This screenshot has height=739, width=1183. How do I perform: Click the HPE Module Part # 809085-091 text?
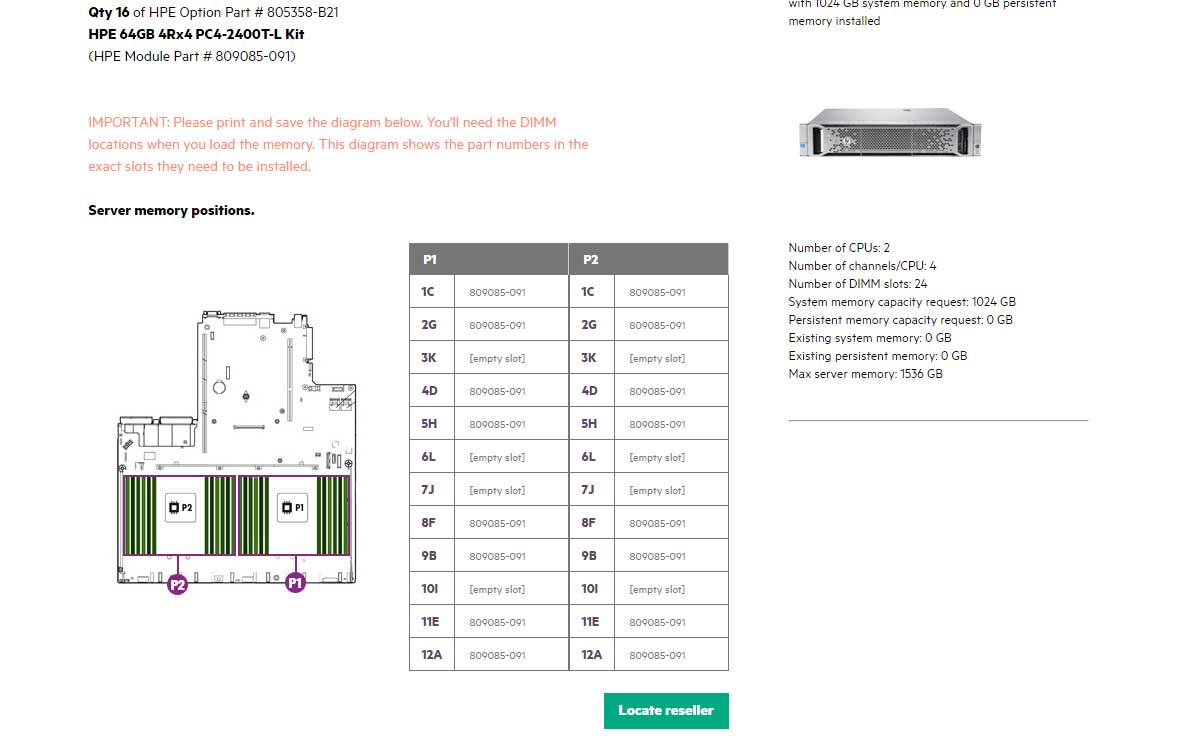[x=192, y=56]
